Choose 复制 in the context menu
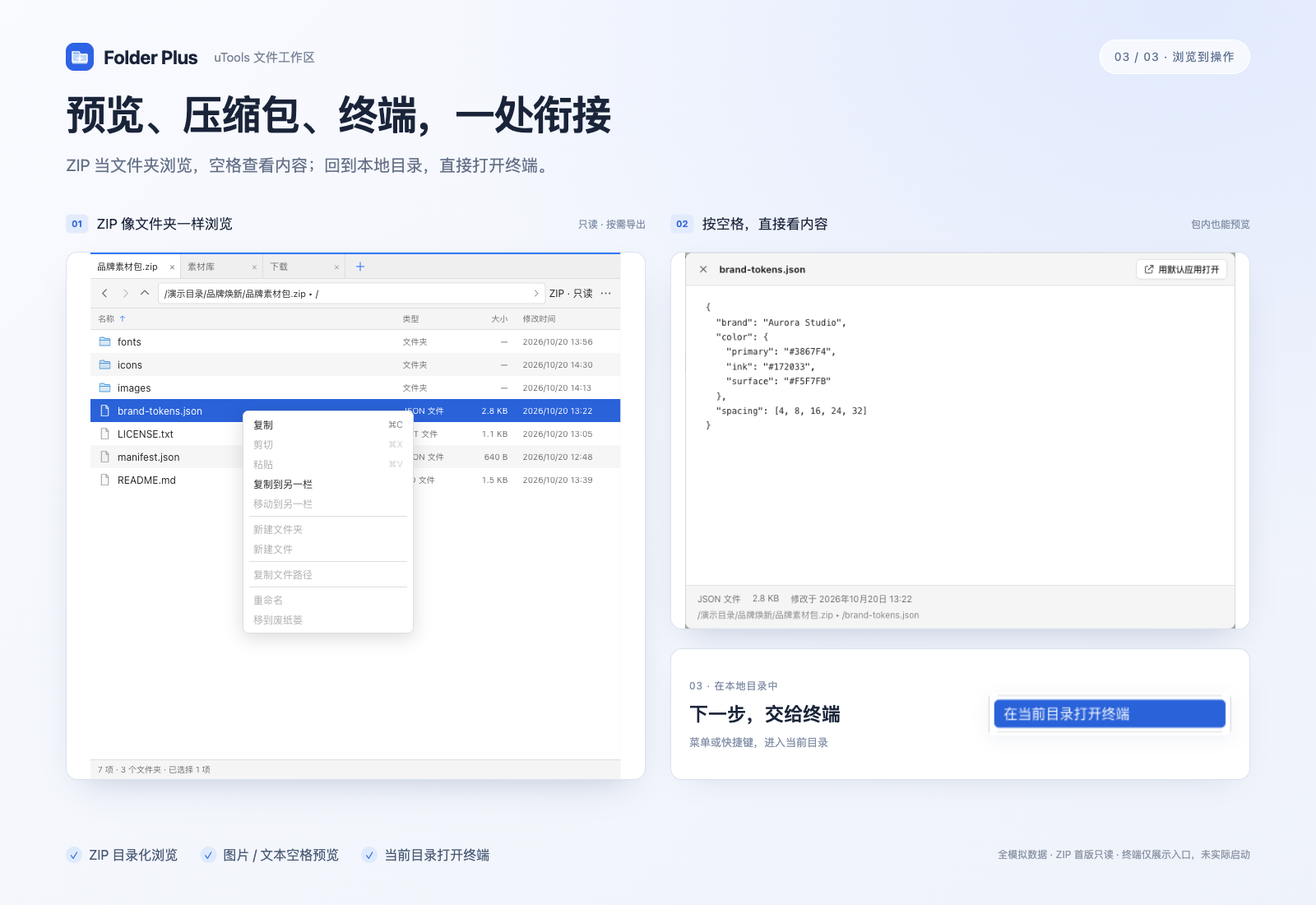 328,425
